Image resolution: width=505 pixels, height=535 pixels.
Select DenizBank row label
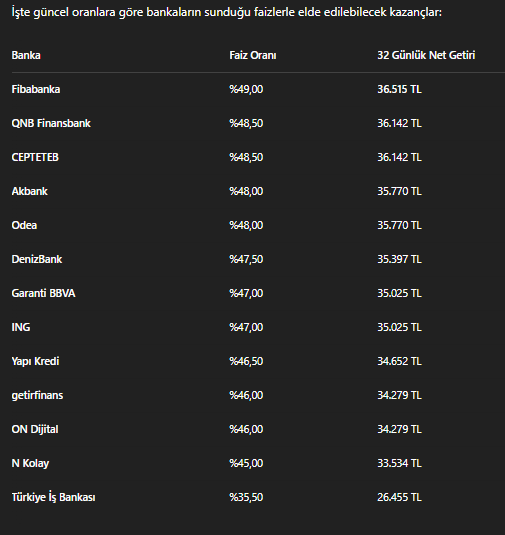click(x=37, y=259)
